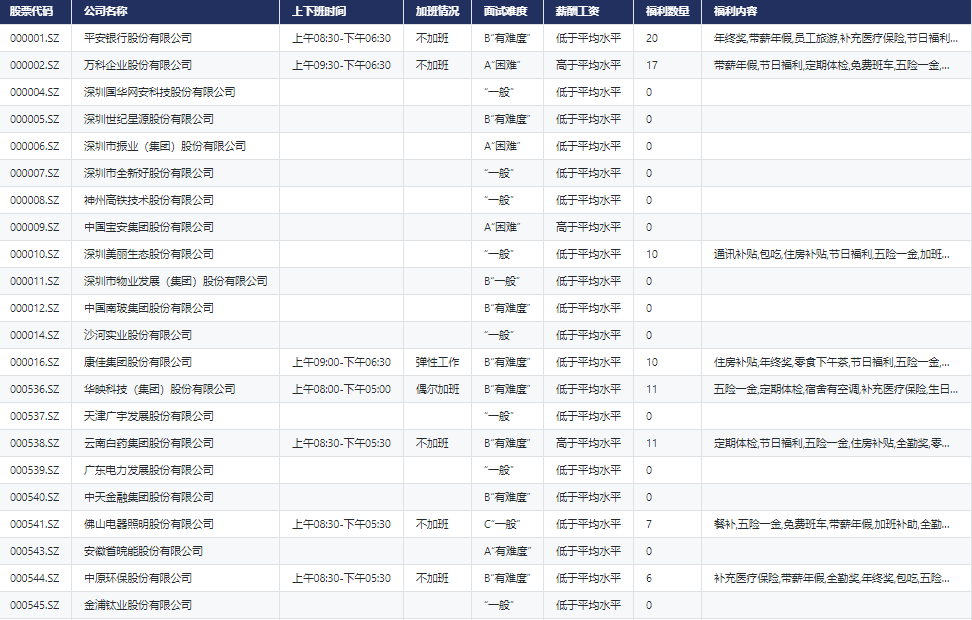Select stock code 000537.SZ
The height and width of the screenshot is (620, 972).
pos(35,416)
